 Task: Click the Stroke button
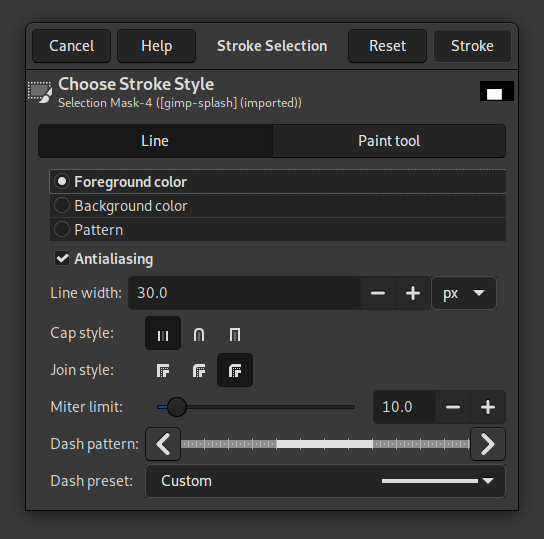pyautogui.click(x=472, y=46)
